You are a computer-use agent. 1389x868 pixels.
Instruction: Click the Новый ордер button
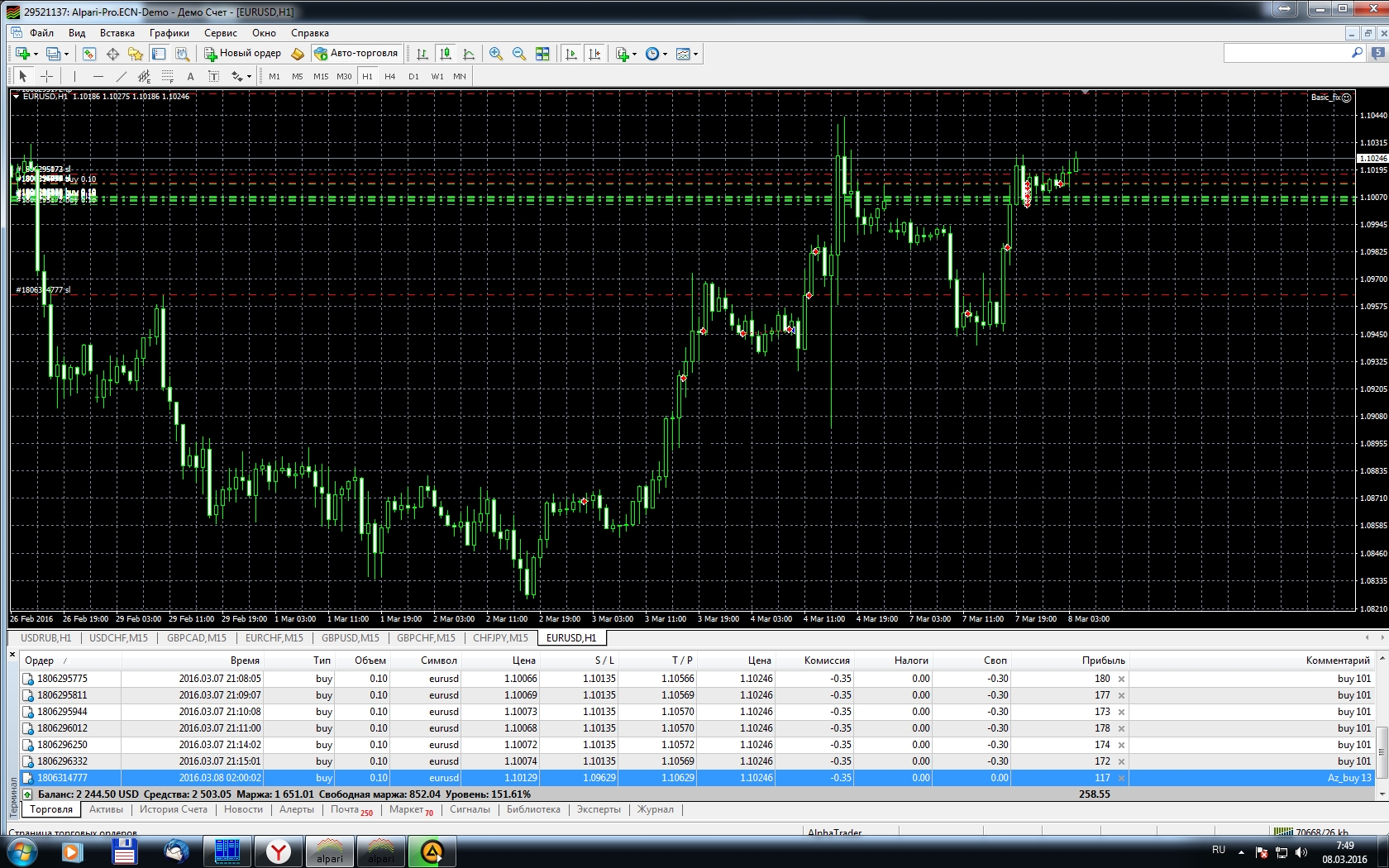click(x=243, y=54)
